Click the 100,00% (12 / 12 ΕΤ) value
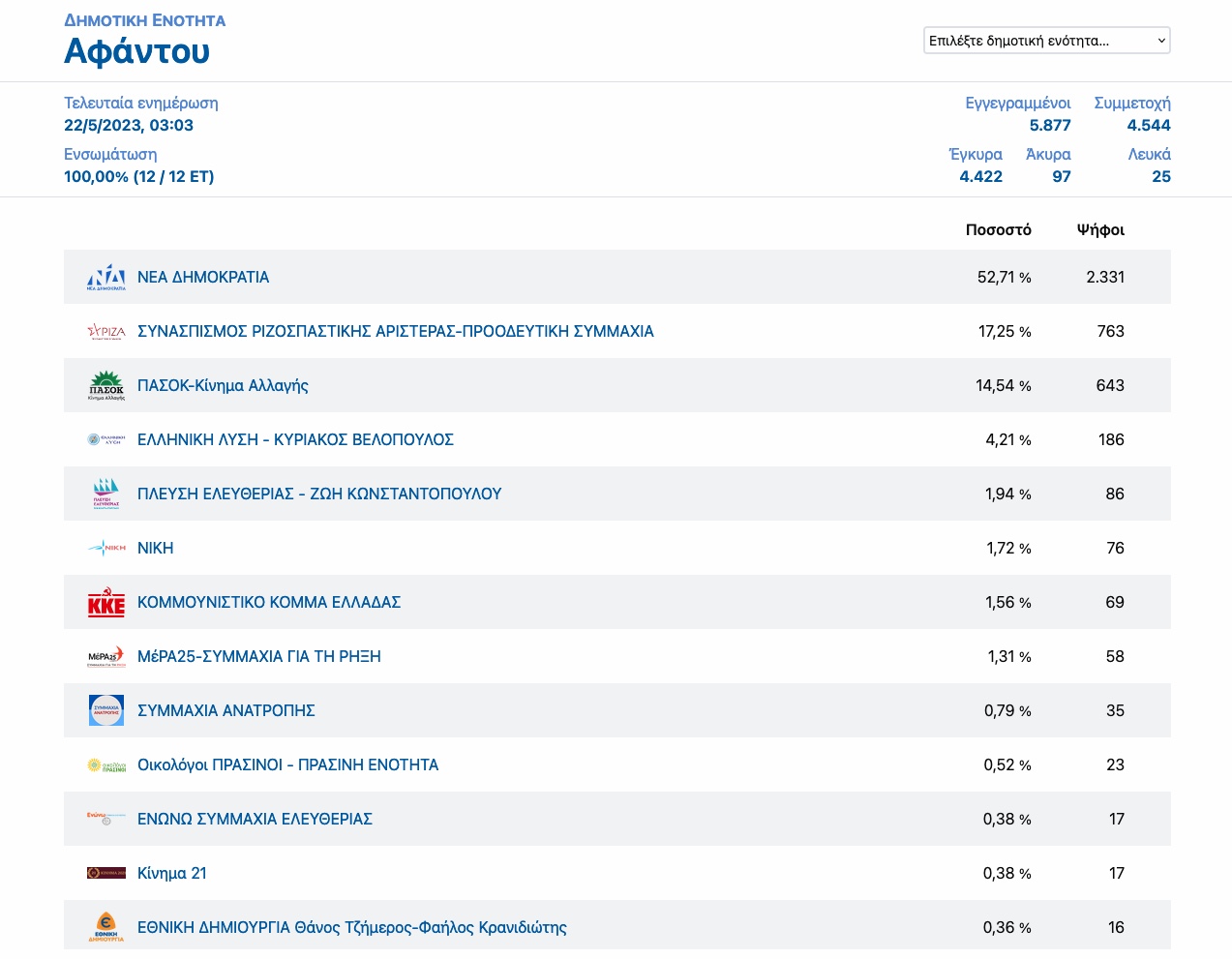The height and width of the screenshot is (959, 1232). (x=139, y=176)
